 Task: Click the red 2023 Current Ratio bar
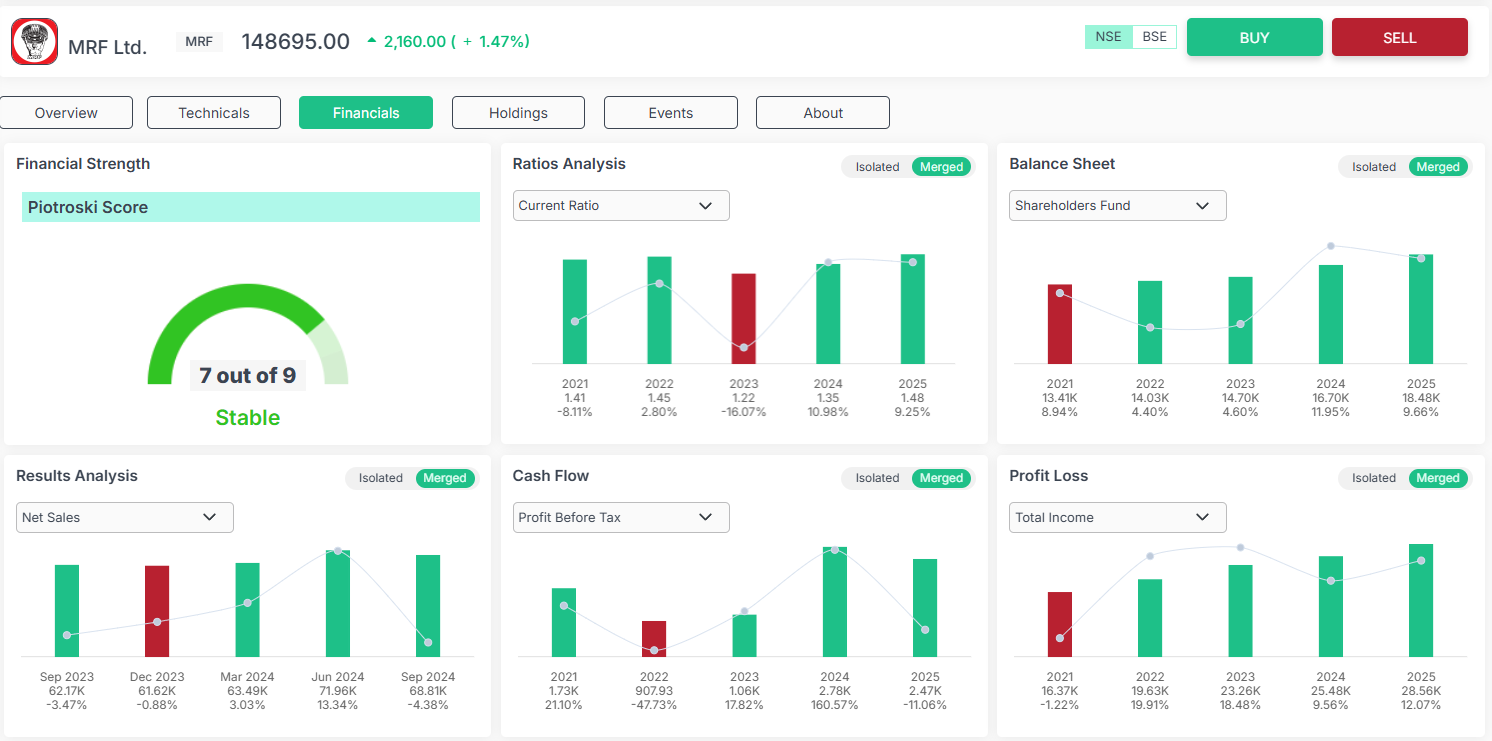coord(744,319)
